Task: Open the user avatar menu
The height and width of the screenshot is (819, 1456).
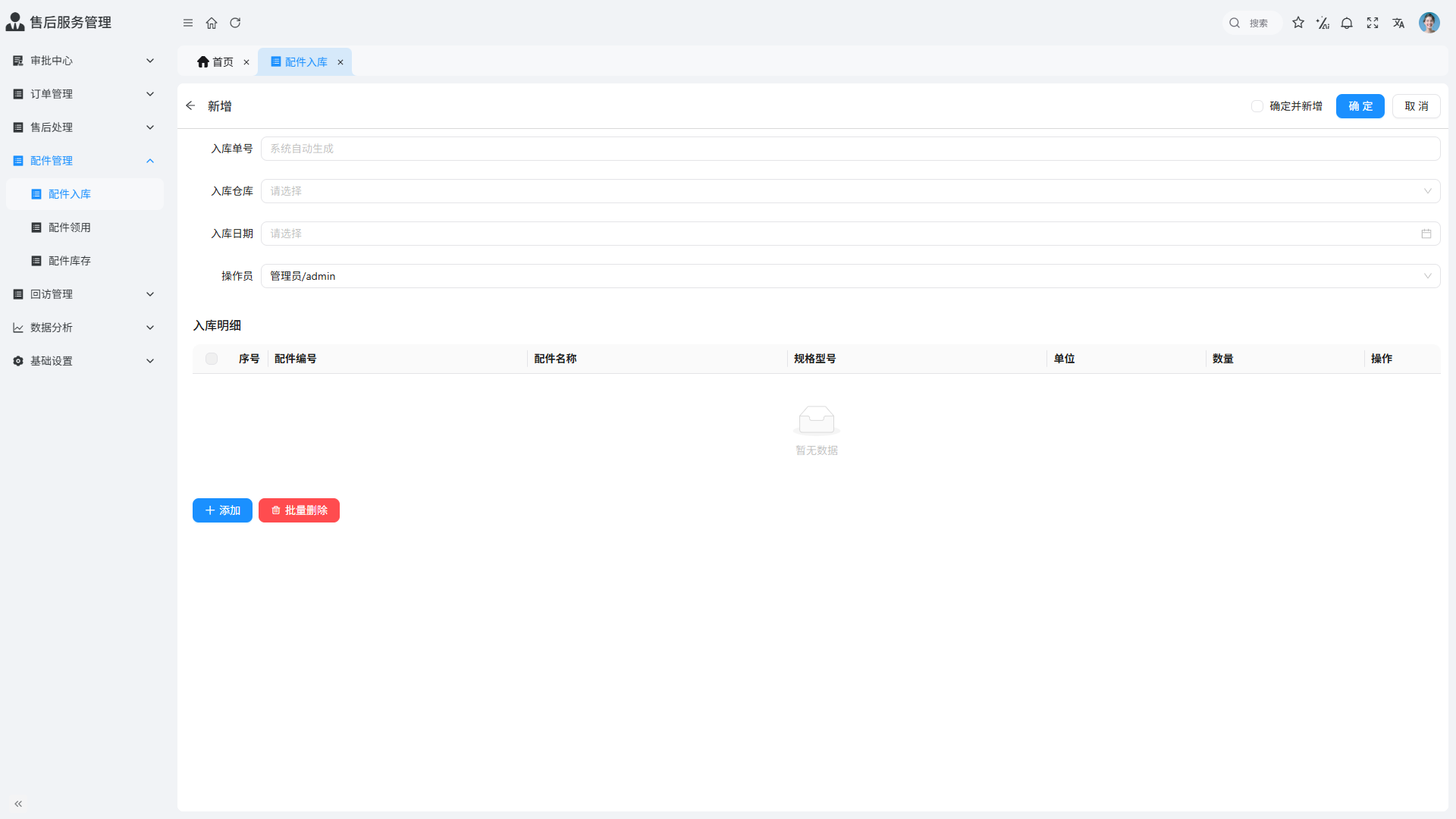Action: pos(1429,23)
